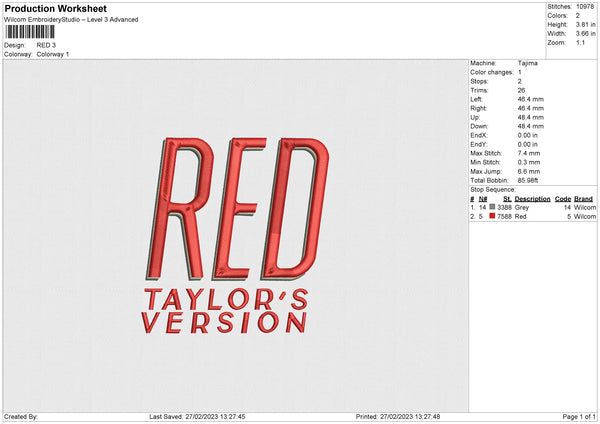Click the Height value 3.81 in
This screenshot has height=424, width=600.
pyautogui.click(x=585, y=24)
